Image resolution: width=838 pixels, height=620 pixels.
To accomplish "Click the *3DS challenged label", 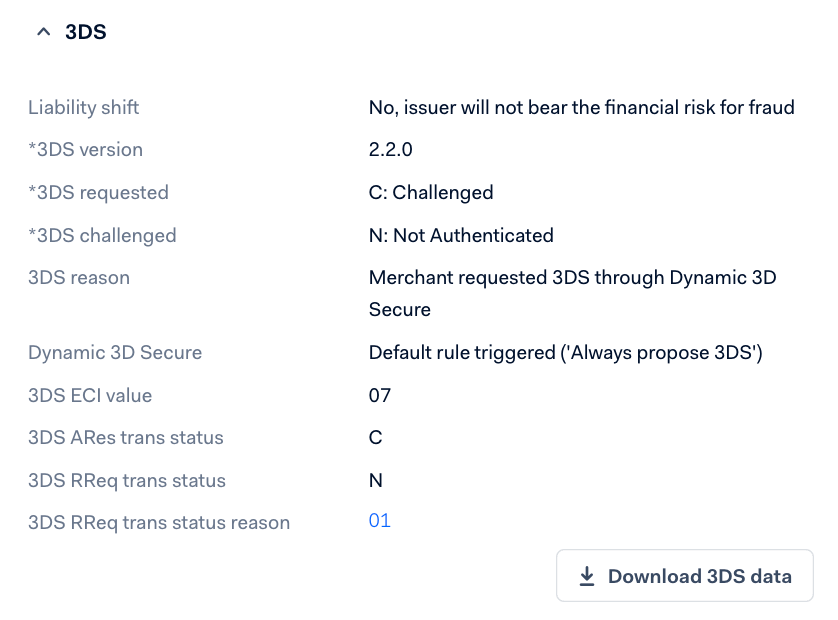I will point(102,235).
